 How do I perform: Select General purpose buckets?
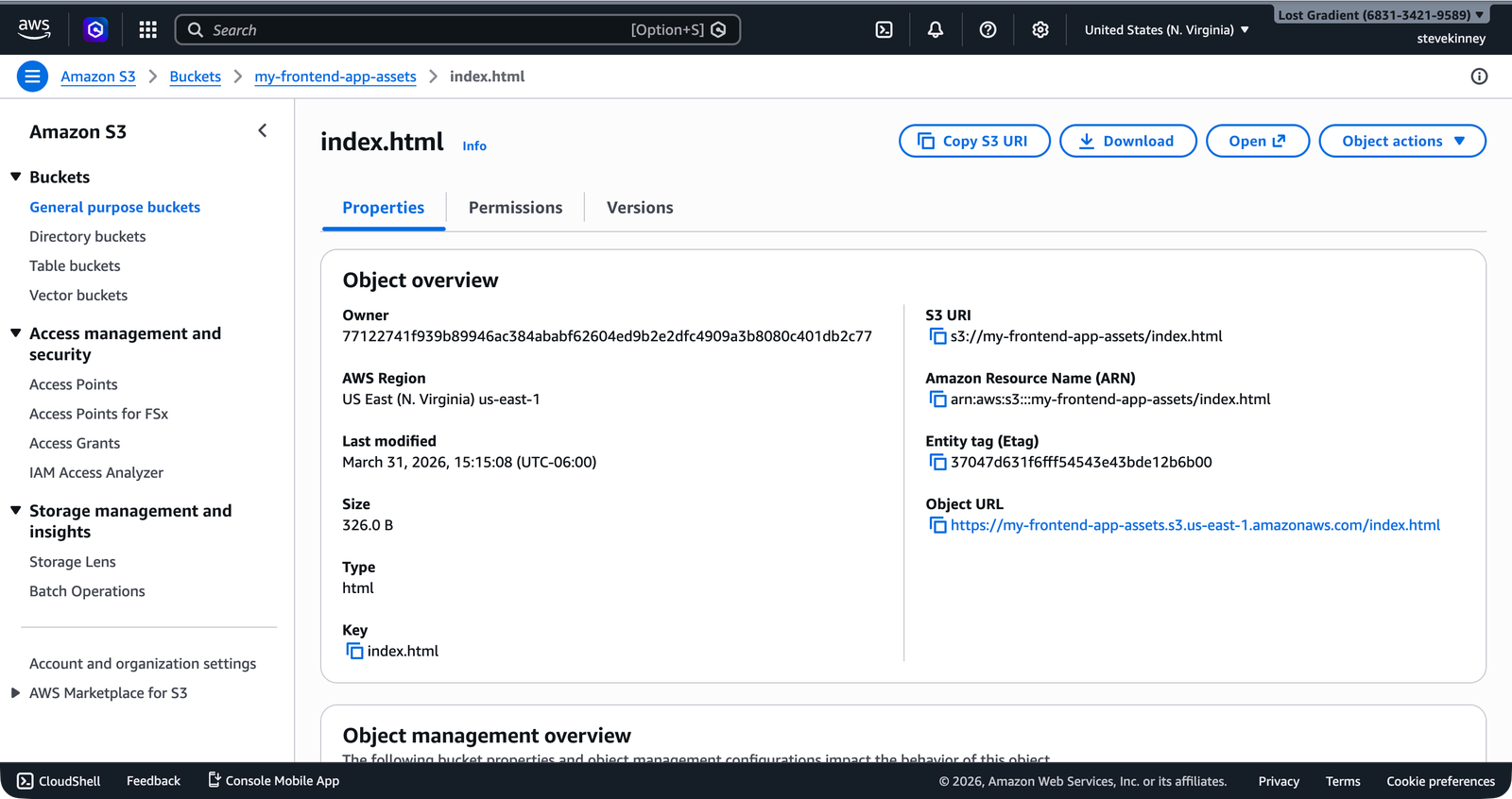tap(114, 207)
